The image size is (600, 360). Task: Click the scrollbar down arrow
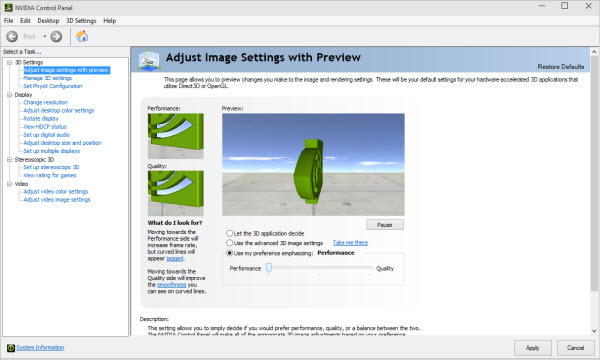tap(594, 331)
